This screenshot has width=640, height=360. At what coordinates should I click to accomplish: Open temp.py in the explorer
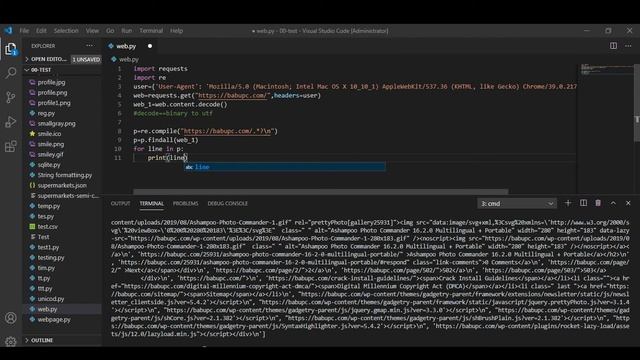[x=49, y=206]
